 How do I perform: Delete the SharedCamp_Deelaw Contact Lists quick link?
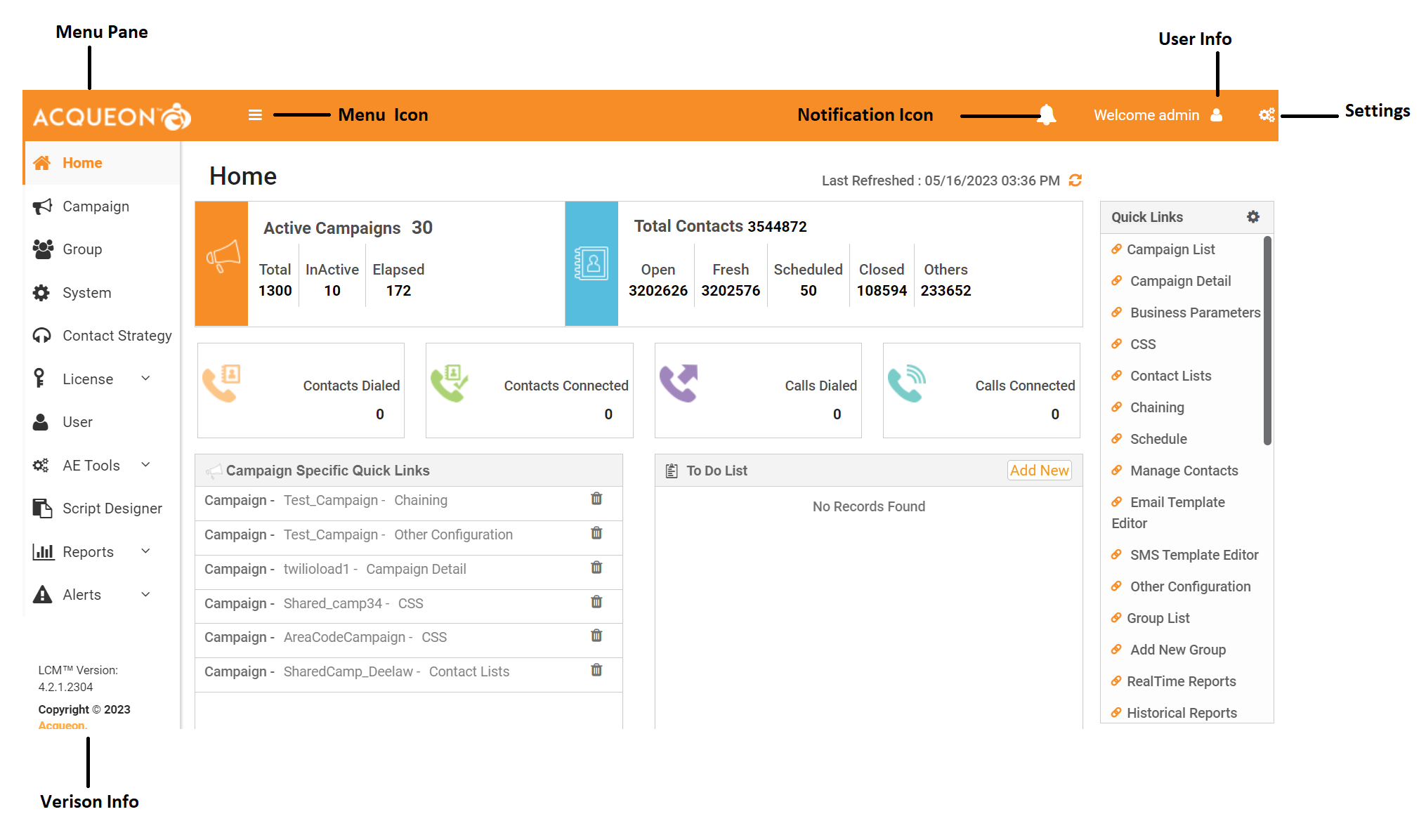click(x=596, y=670)
